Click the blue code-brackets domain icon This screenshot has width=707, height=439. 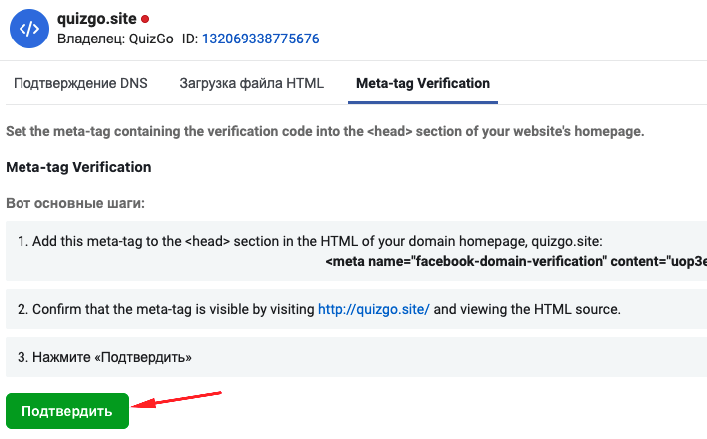click(30, 29)
